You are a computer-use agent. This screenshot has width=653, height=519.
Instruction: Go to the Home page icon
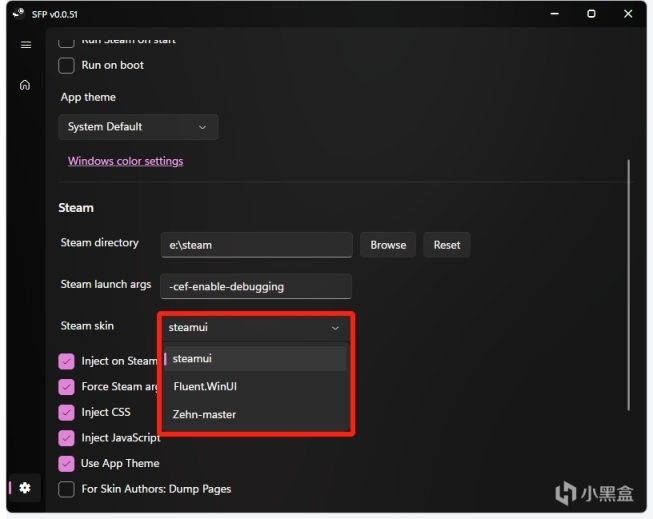(25, 85)
